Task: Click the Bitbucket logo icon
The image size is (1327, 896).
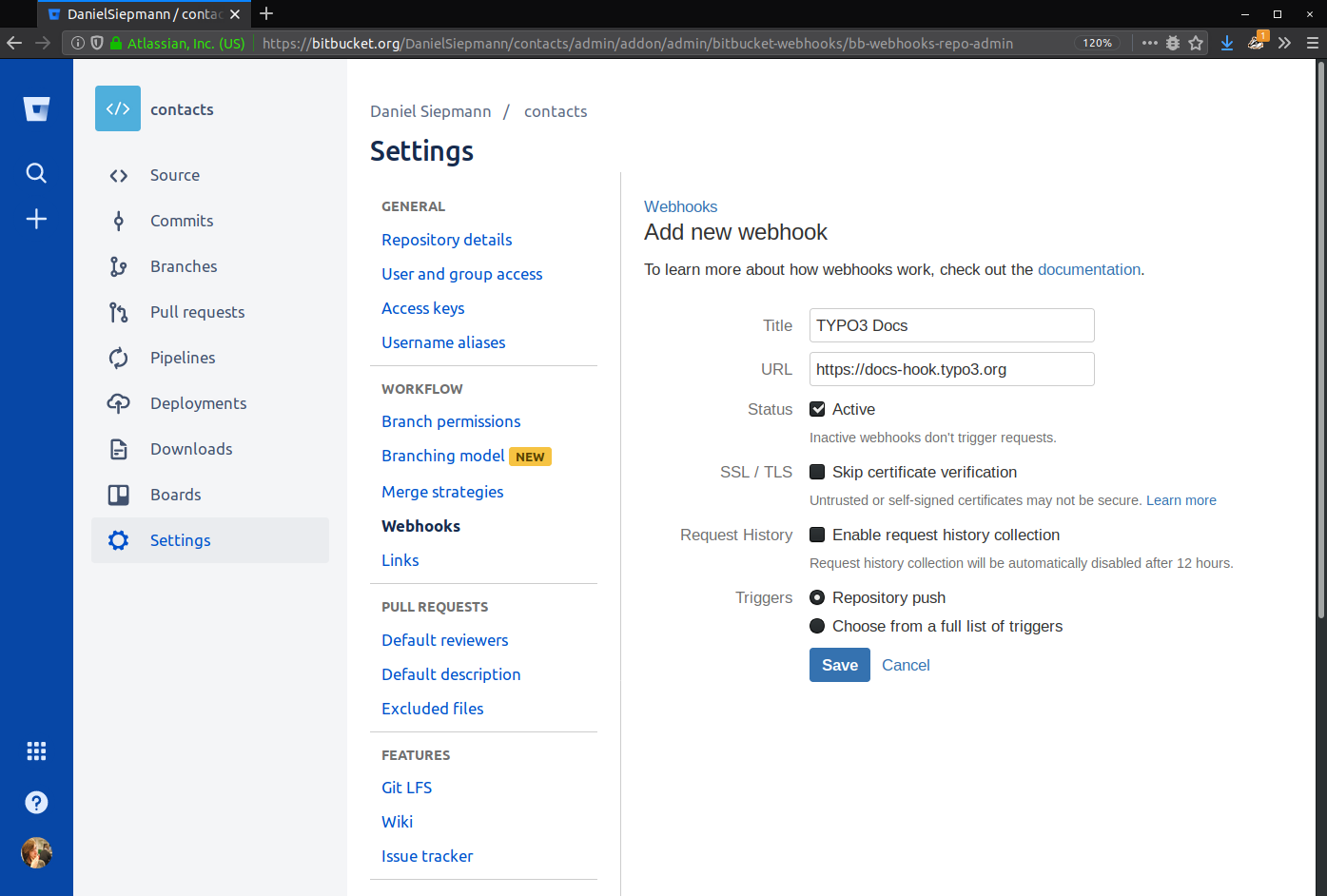Action: (36, 109)
